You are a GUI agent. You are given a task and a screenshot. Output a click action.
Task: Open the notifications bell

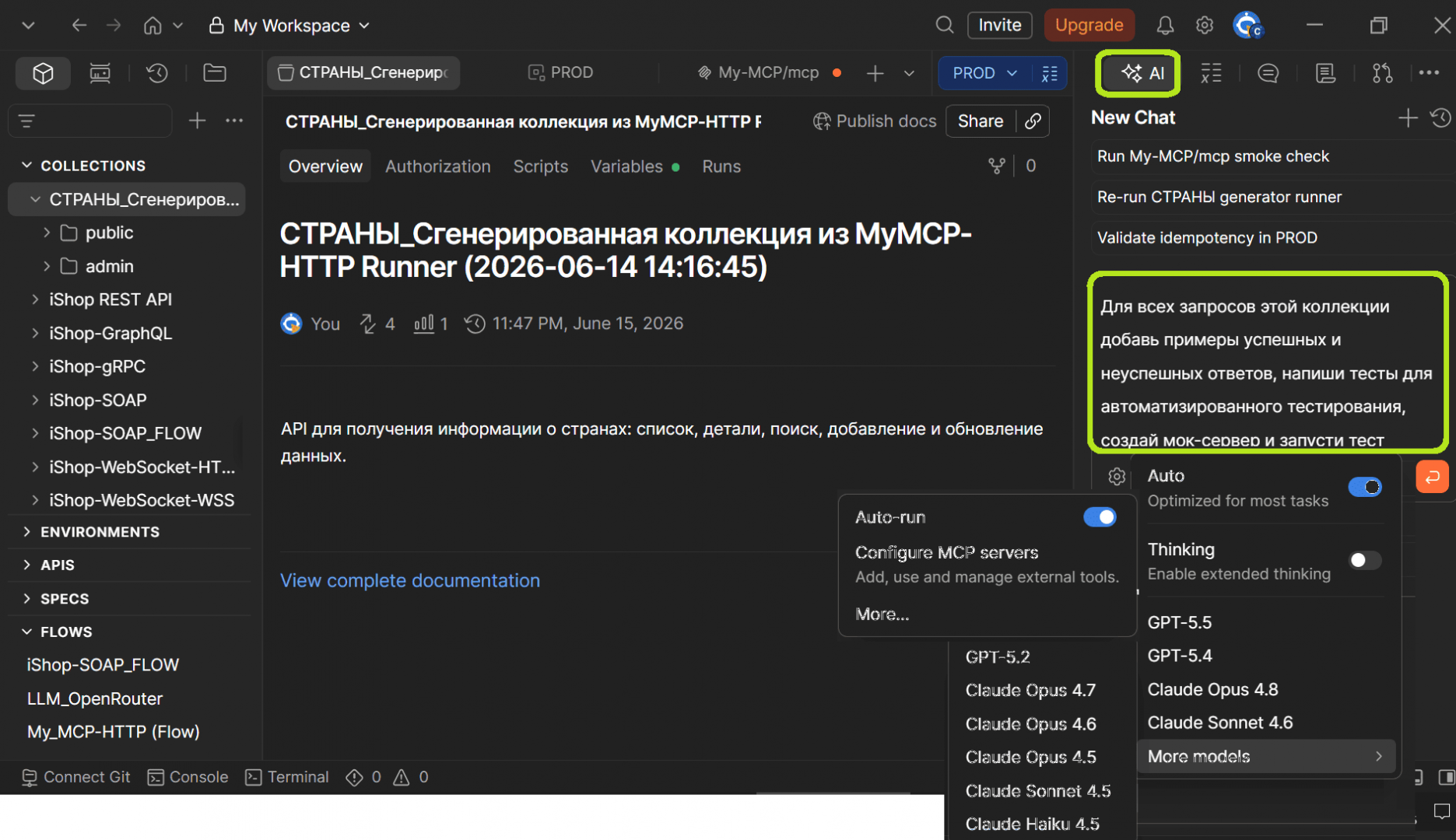(x=1164, y=25)
